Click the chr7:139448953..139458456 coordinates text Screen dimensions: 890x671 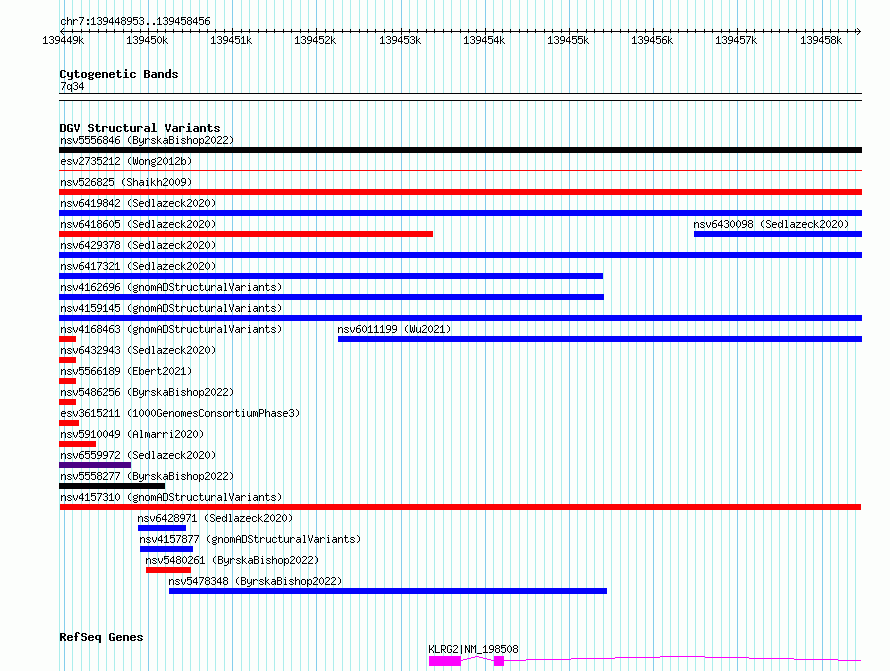(135, 21)
